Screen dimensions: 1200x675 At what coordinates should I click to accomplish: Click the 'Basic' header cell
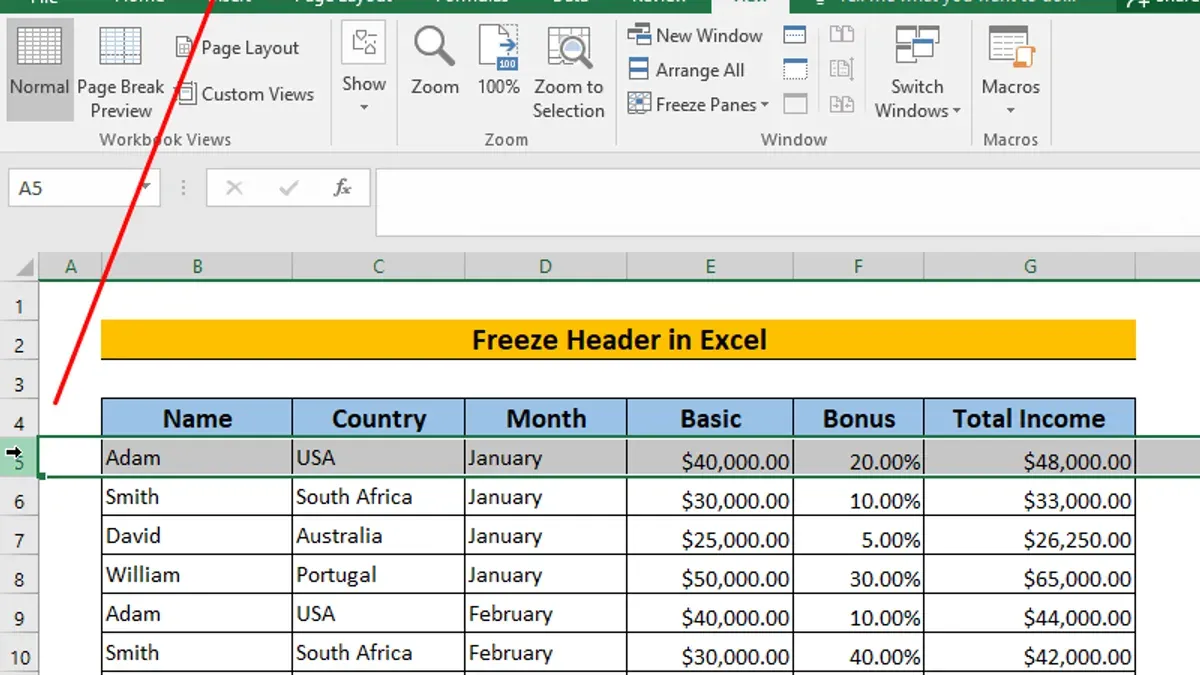tap(710, 418)
